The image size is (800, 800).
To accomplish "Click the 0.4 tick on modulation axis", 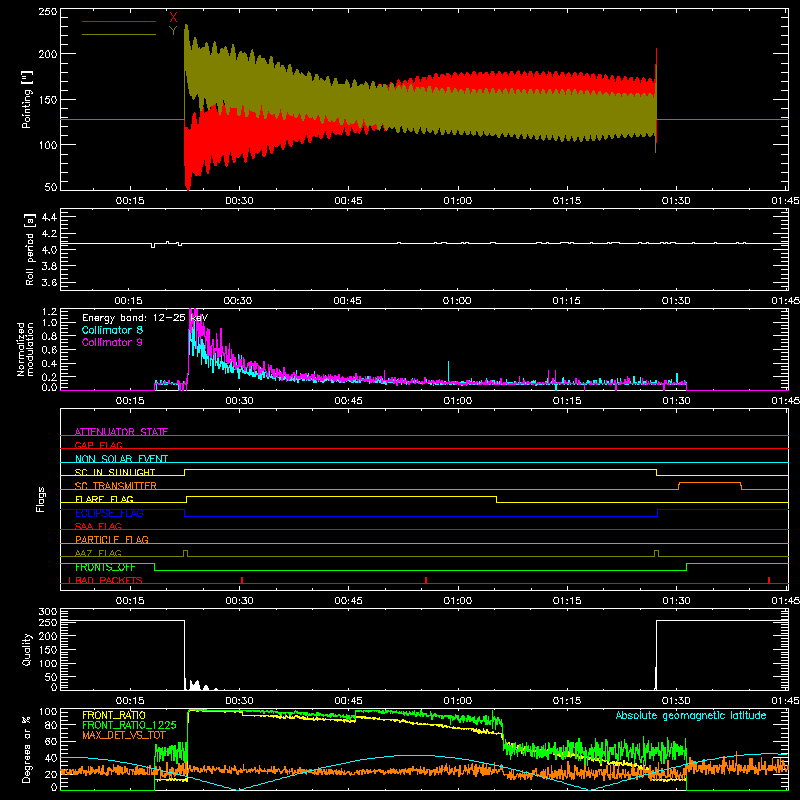I will (49, 363).
